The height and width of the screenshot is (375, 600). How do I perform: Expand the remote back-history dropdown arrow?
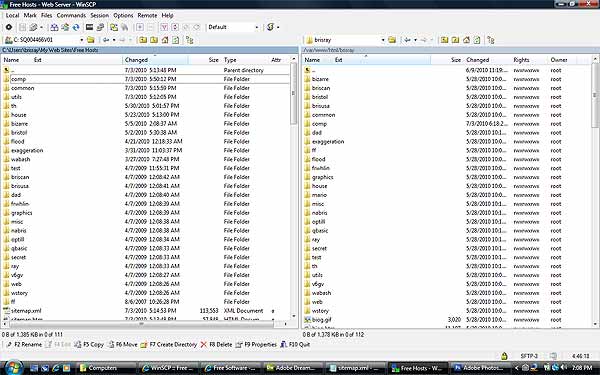(x=416, y=40)
